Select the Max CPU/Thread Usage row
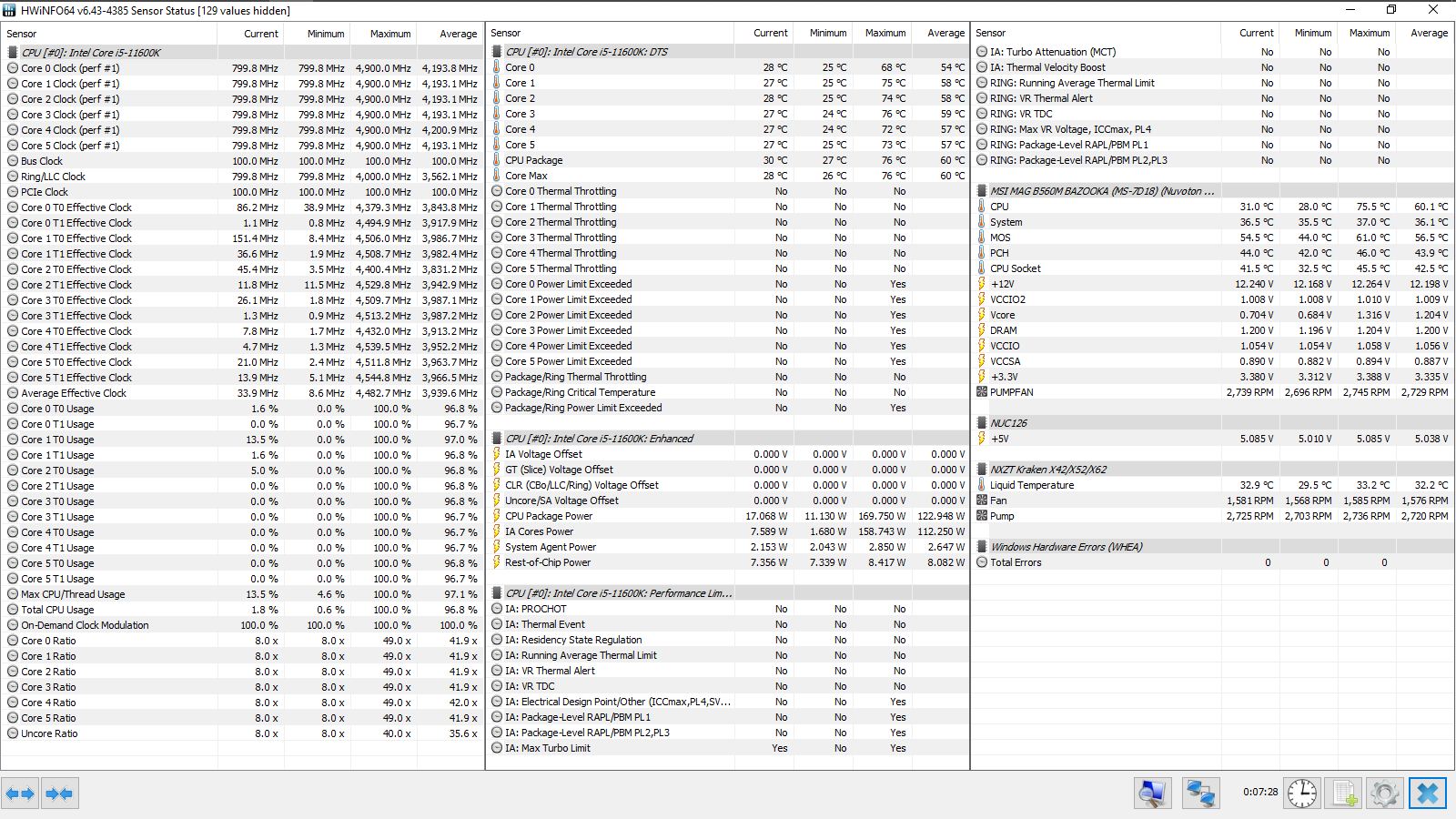 [242, 594]
